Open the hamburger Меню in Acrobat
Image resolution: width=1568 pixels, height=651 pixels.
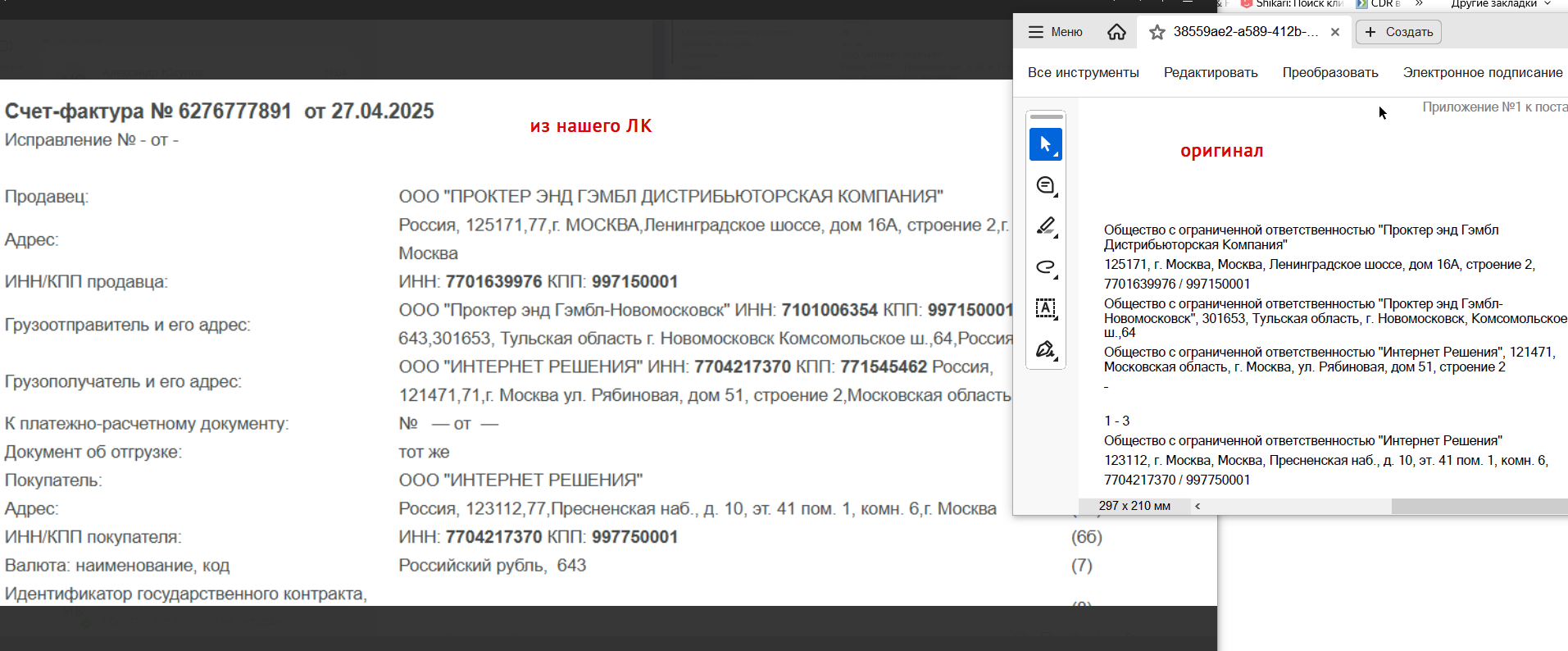(x=1055, y=32)
